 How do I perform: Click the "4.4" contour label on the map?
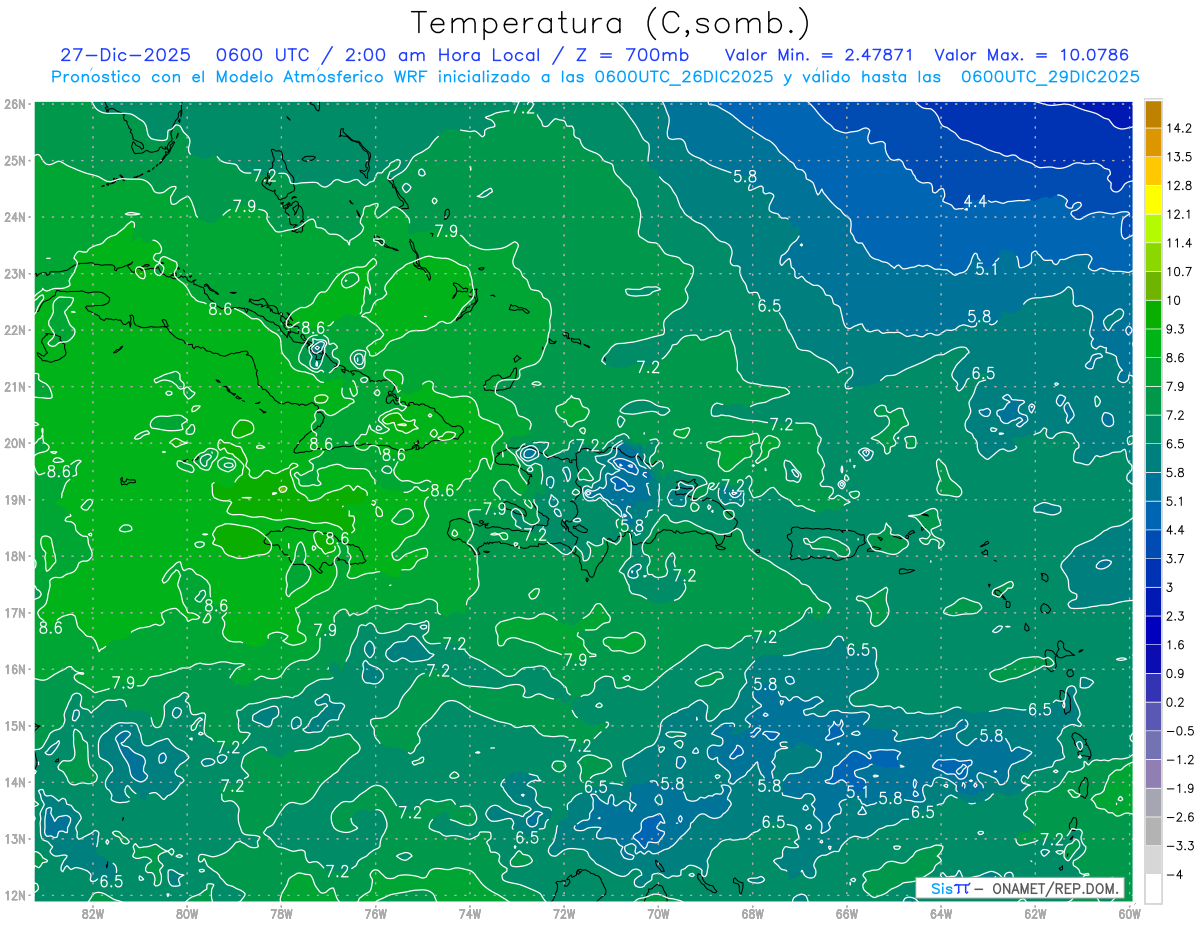tap(975, 202)
